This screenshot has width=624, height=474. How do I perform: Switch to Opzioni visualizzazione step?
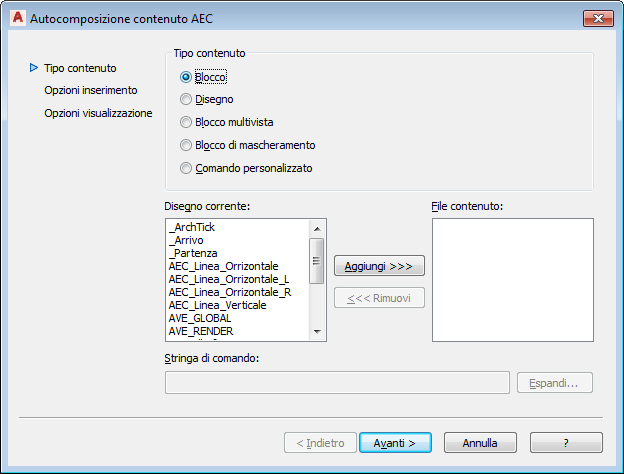tap(98, 113)
